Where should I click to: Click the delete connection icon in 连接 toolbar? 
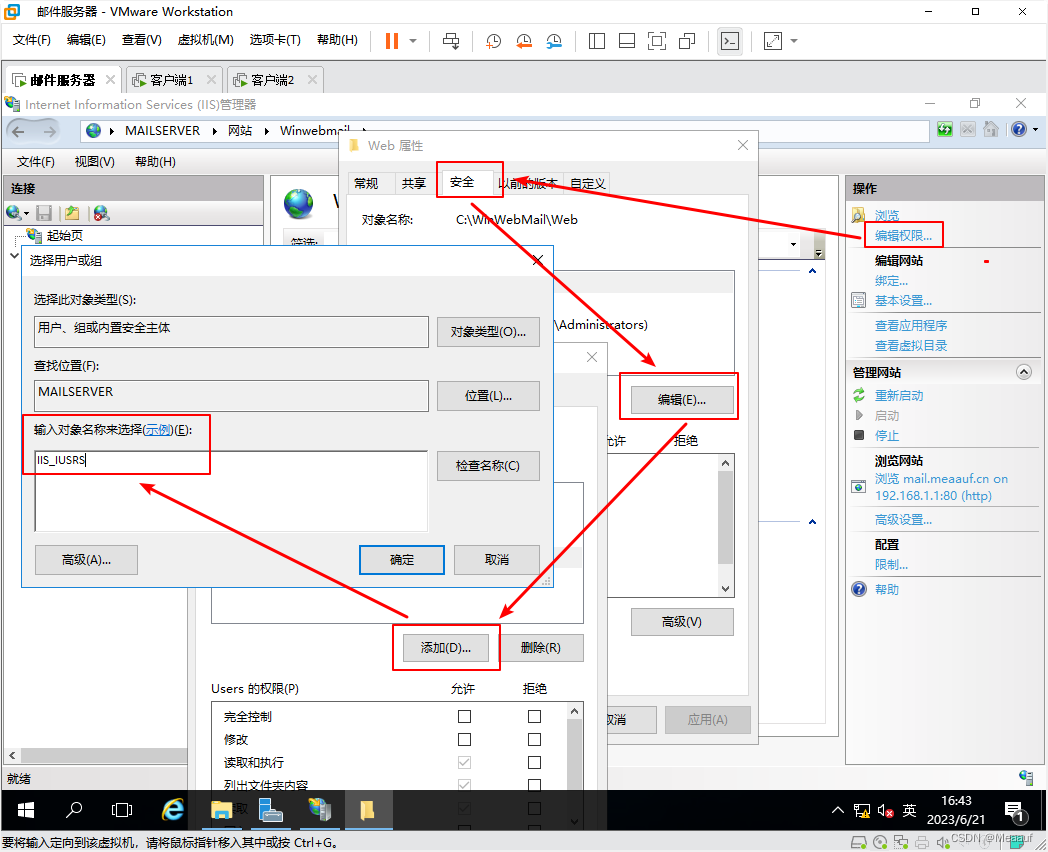coord(101,213)
